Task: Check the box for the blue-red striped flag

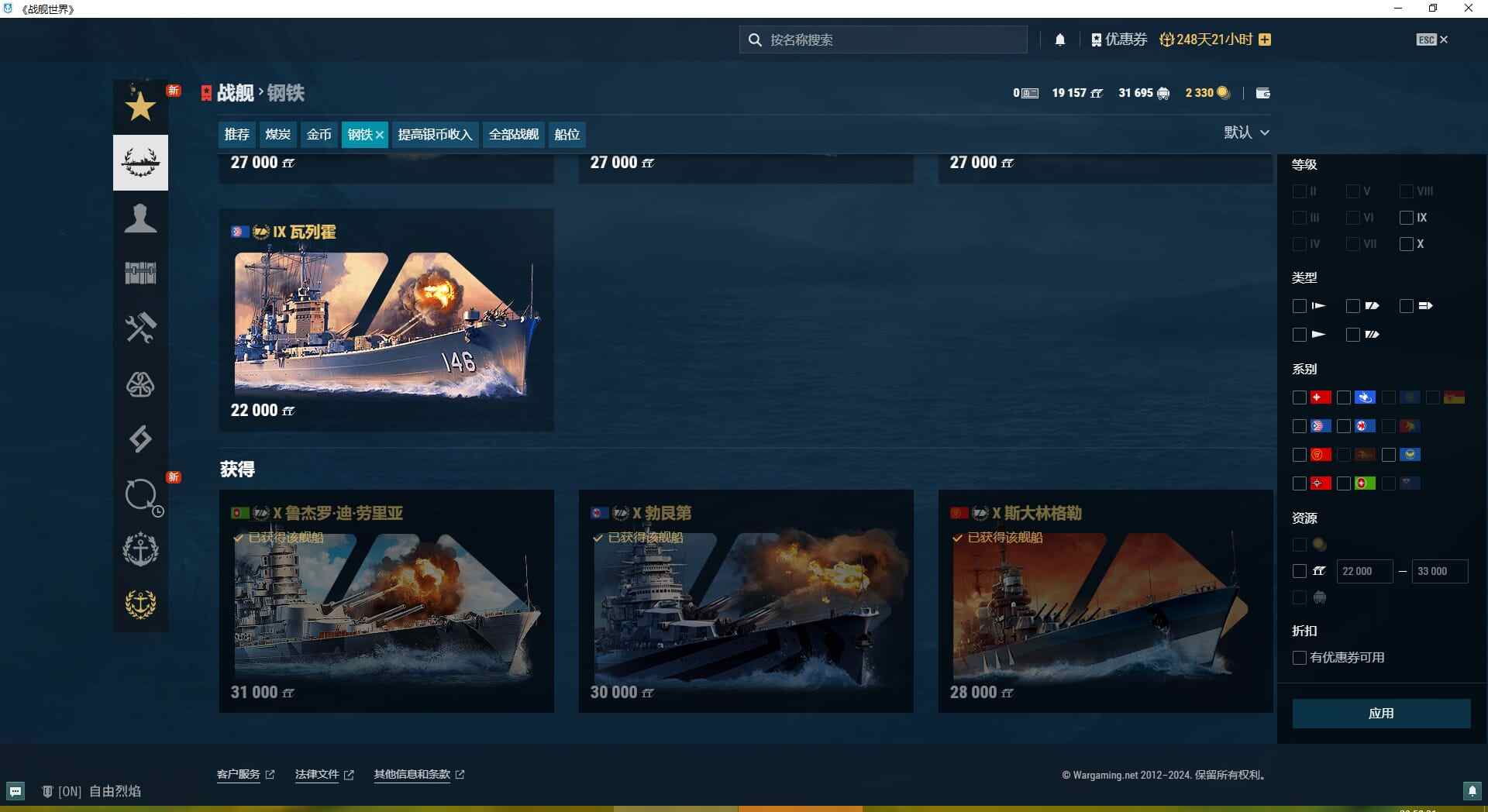Action: click(x=1300, y=426)
